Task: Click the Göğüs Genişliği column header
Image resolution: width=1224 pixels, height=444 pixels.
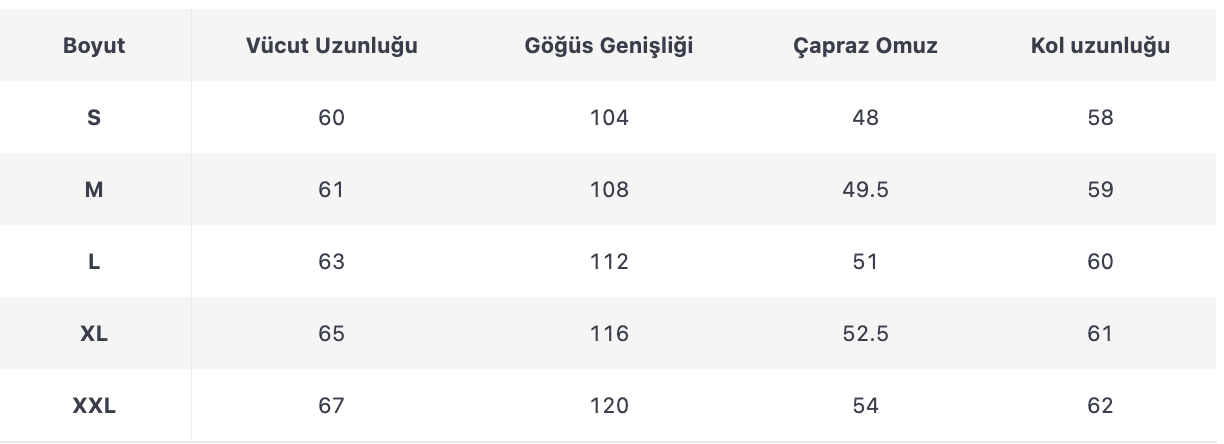Action: coord(609,46)
